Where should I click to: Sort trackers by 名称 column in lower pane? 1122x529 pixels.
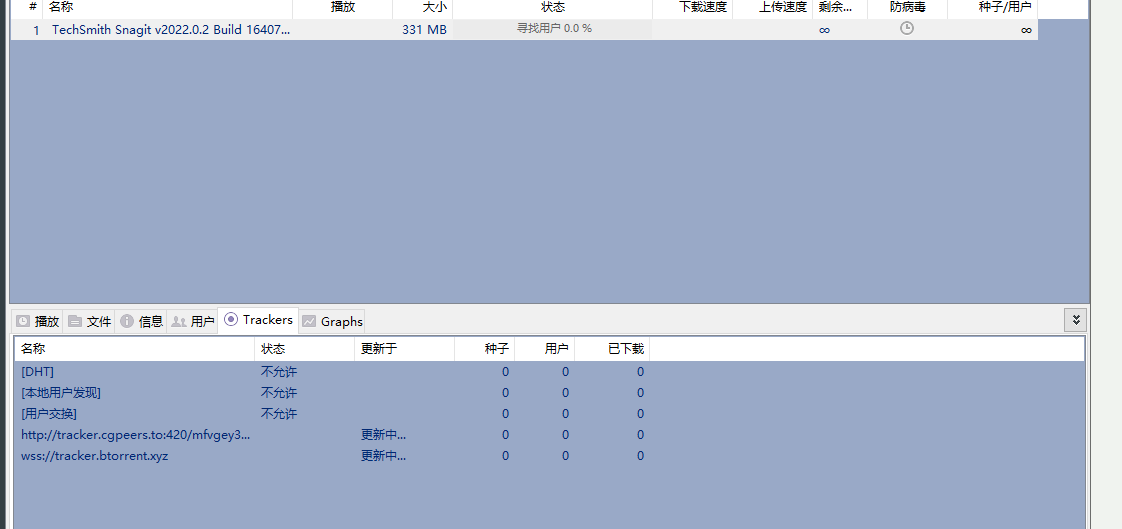pyautogui.click(x=135, y=349)
